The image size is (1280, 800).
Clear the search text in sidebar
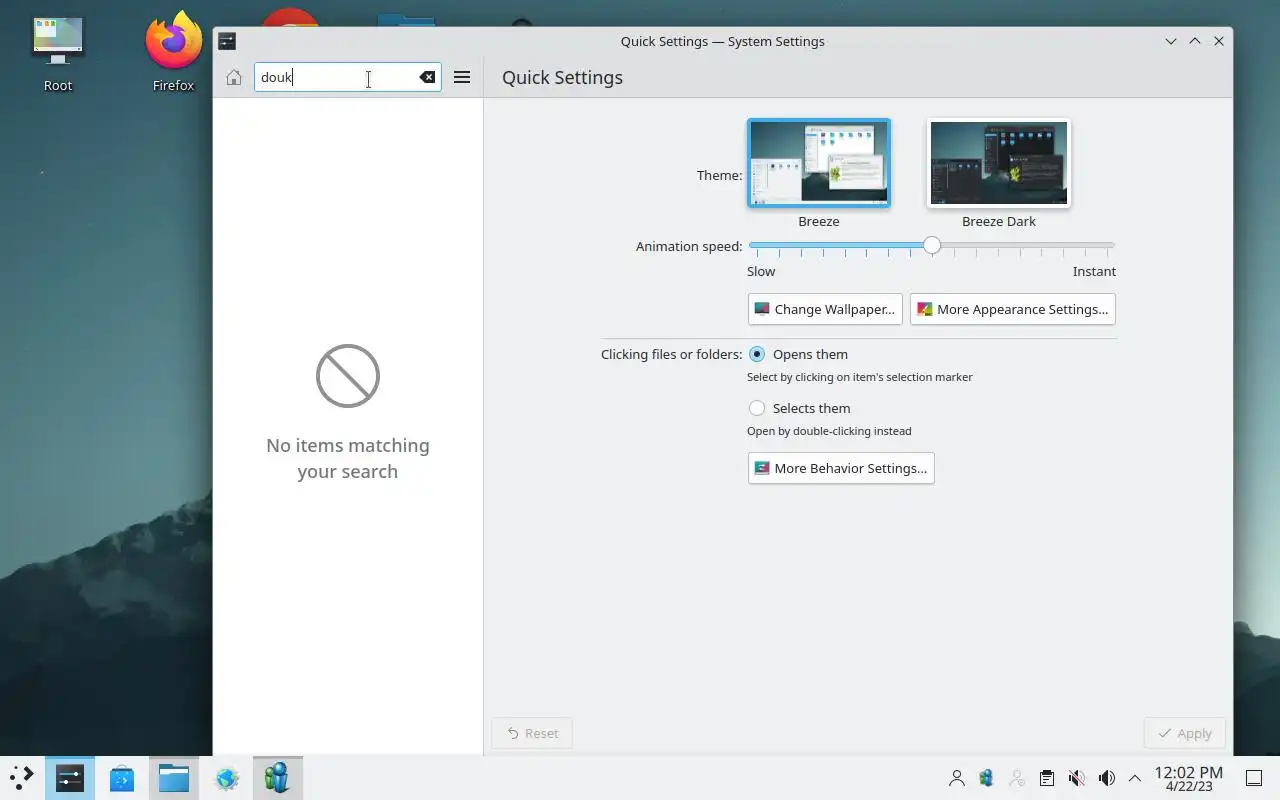pyautogui.click(x=427, y=77)
